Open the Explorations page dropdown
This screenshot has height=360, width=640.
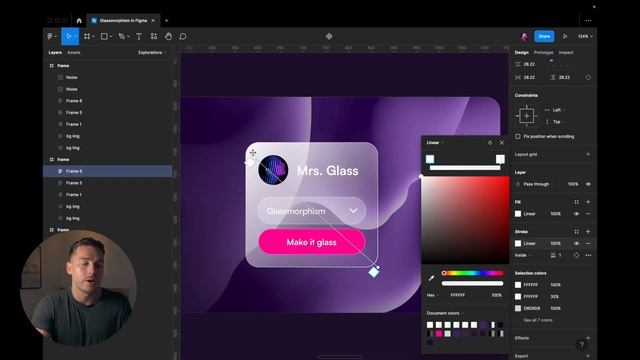click(x=152, y=53)
